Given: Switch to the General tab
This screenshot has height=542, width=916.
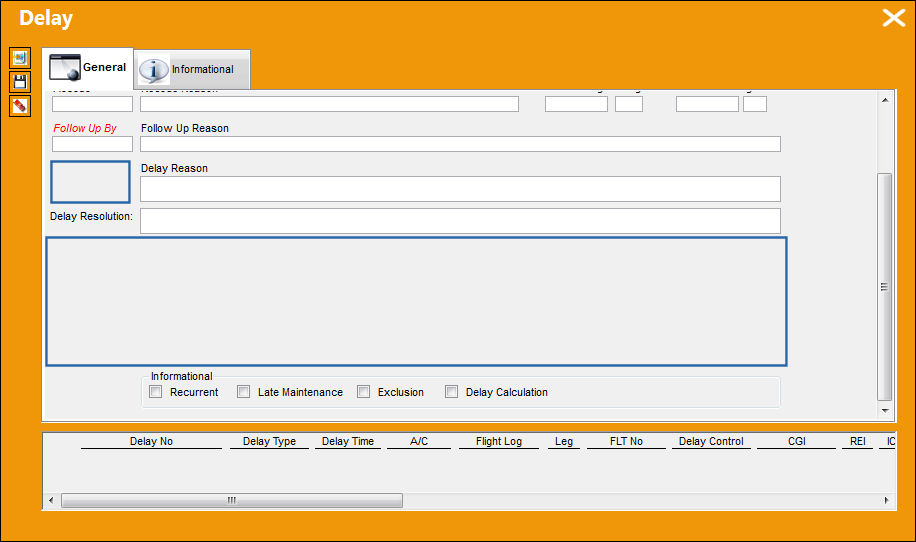Looking at the screenshot, I should [x=88, y=68].
